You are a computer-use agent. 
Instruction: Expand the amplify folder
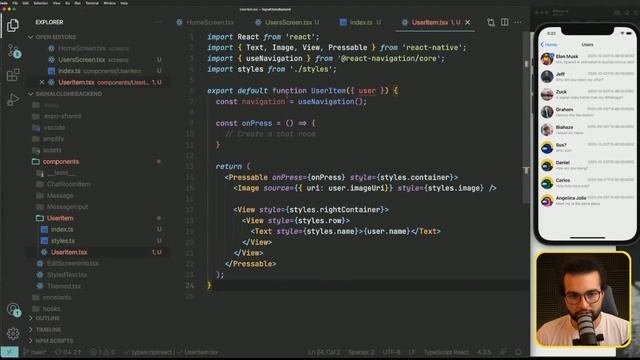[53, 139]
